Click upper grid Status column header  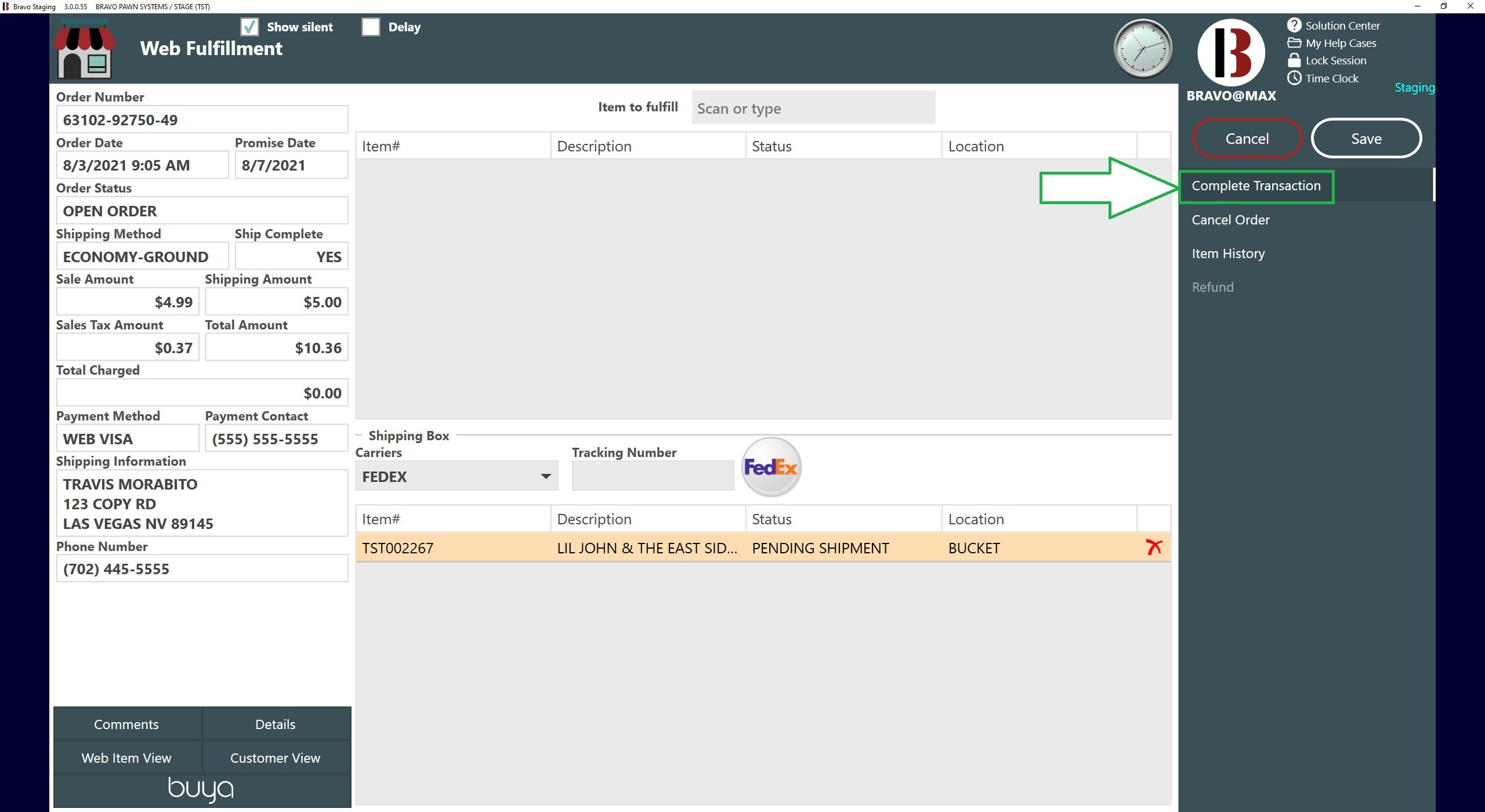(x=843, y=146)
